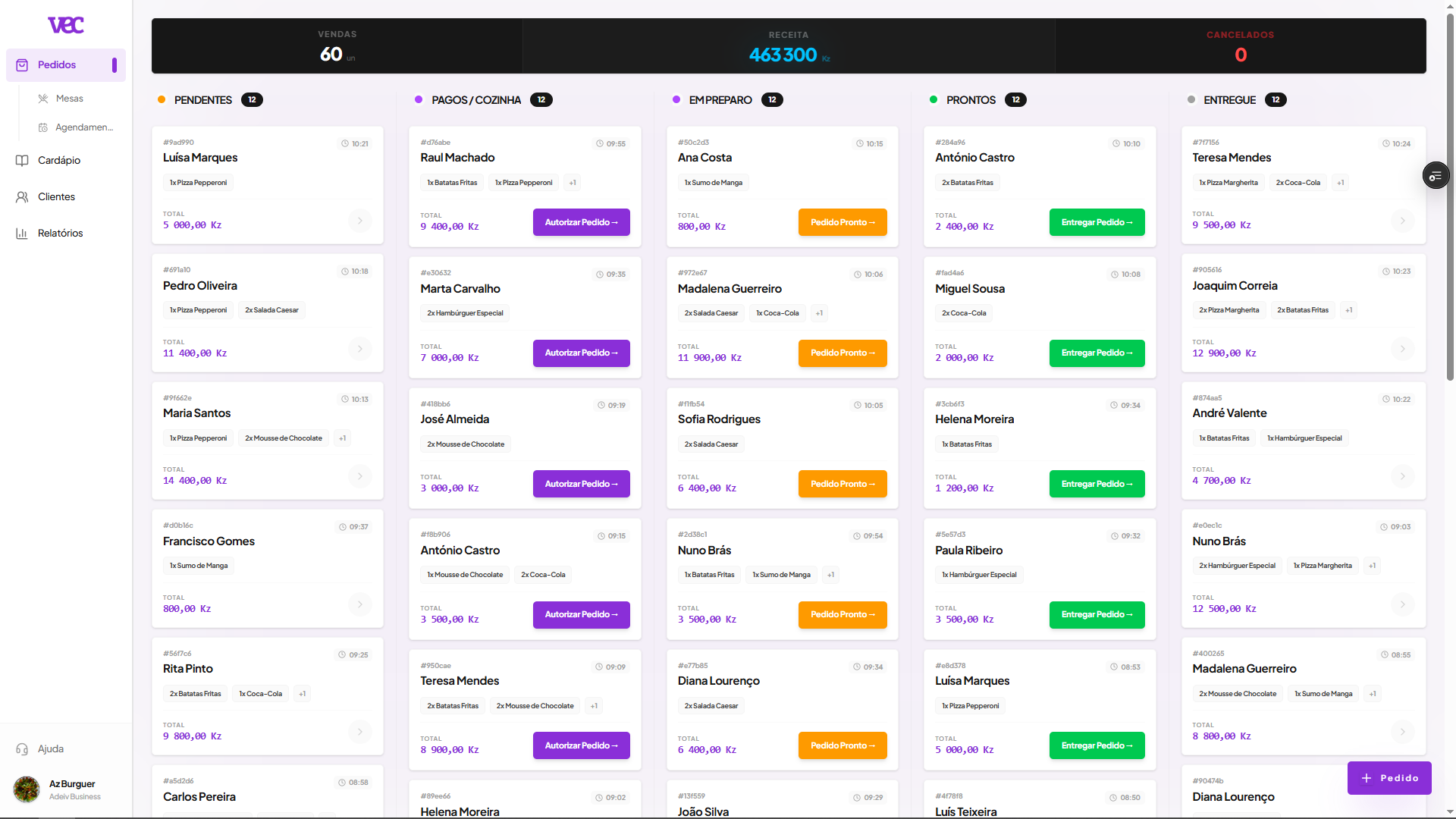The width and height of the screenshot is (1456, 819).
Task: Click the 1x Pizza Pepperoni tag on Luísa Marques pending card
Action: tap(199, 183)
